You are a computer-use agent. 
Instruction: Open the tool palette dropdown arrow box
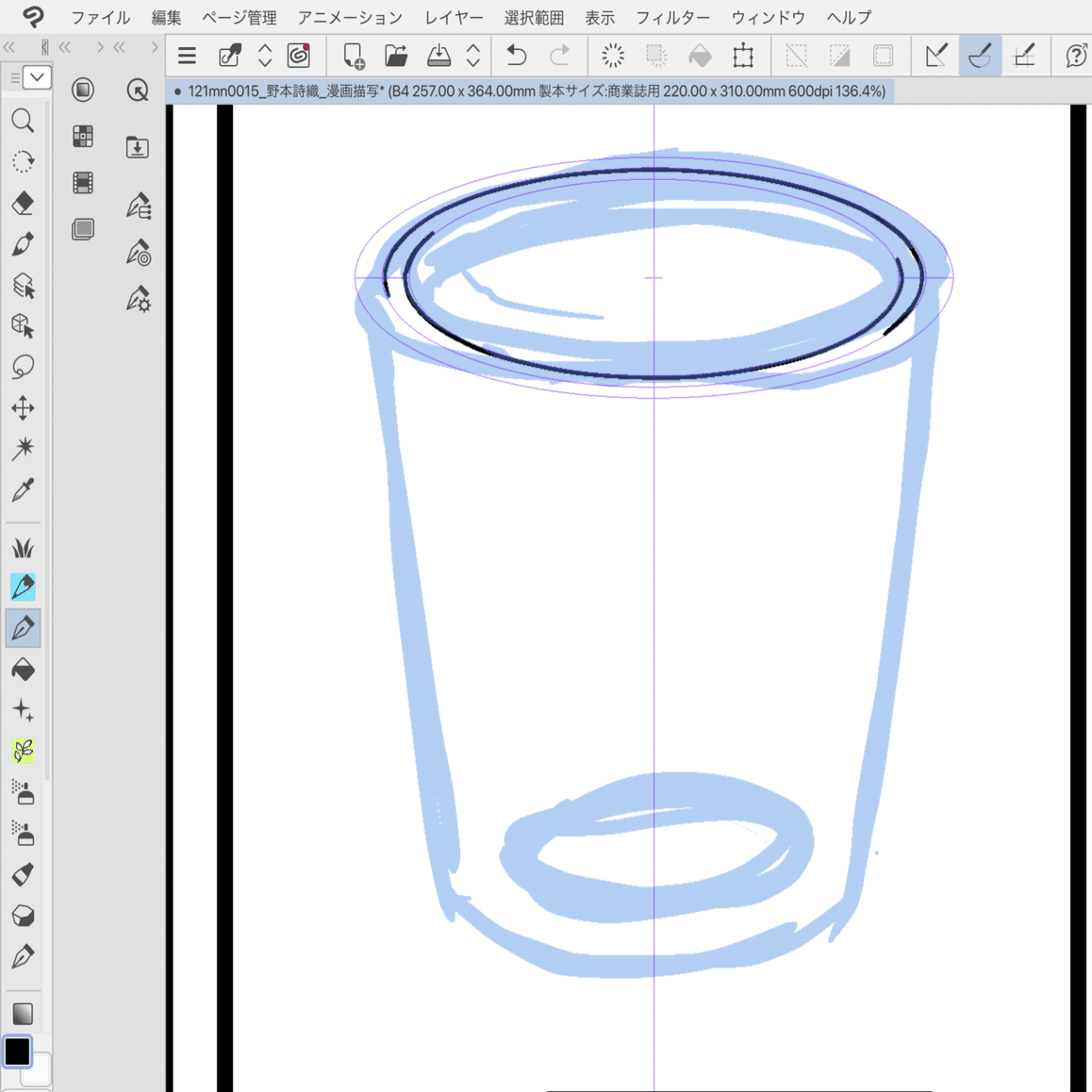coord(37,77)
